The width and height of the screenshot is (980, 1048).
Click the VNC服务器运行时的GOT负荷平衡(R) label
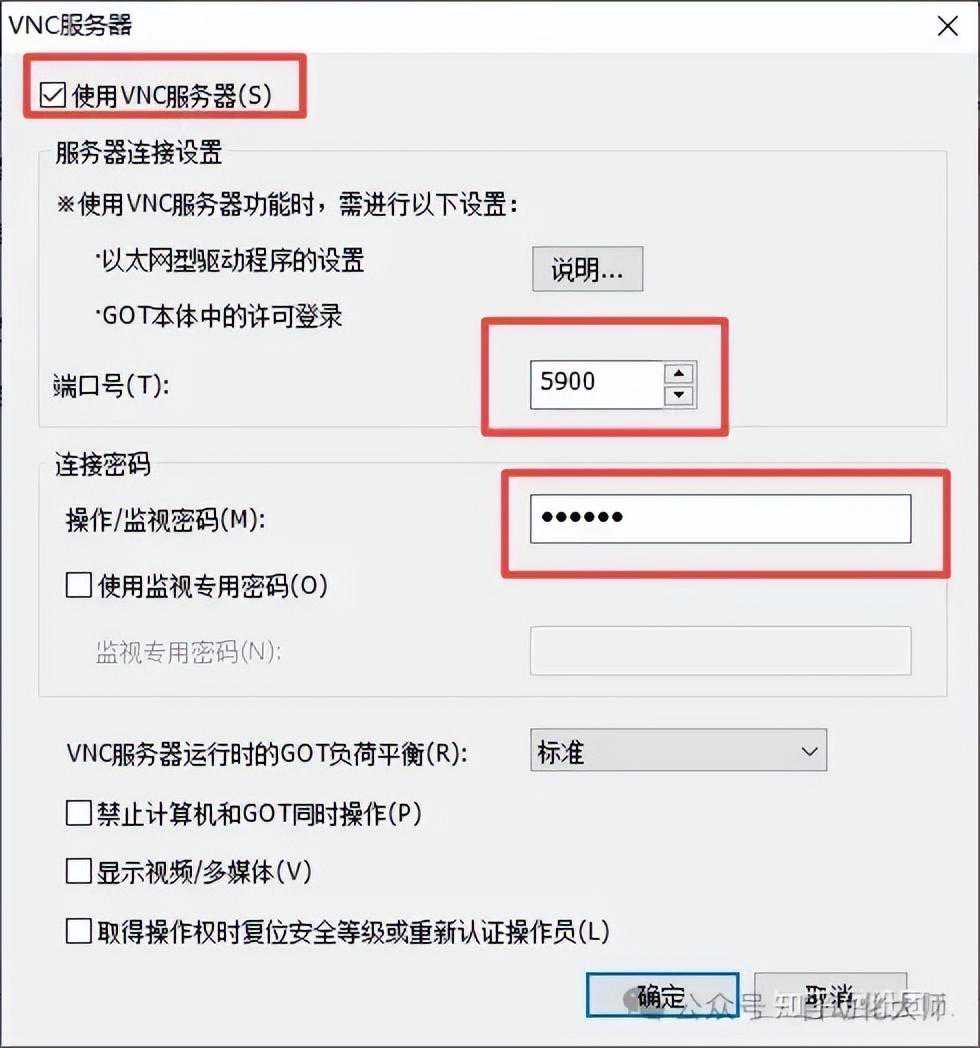click(267, 753)
